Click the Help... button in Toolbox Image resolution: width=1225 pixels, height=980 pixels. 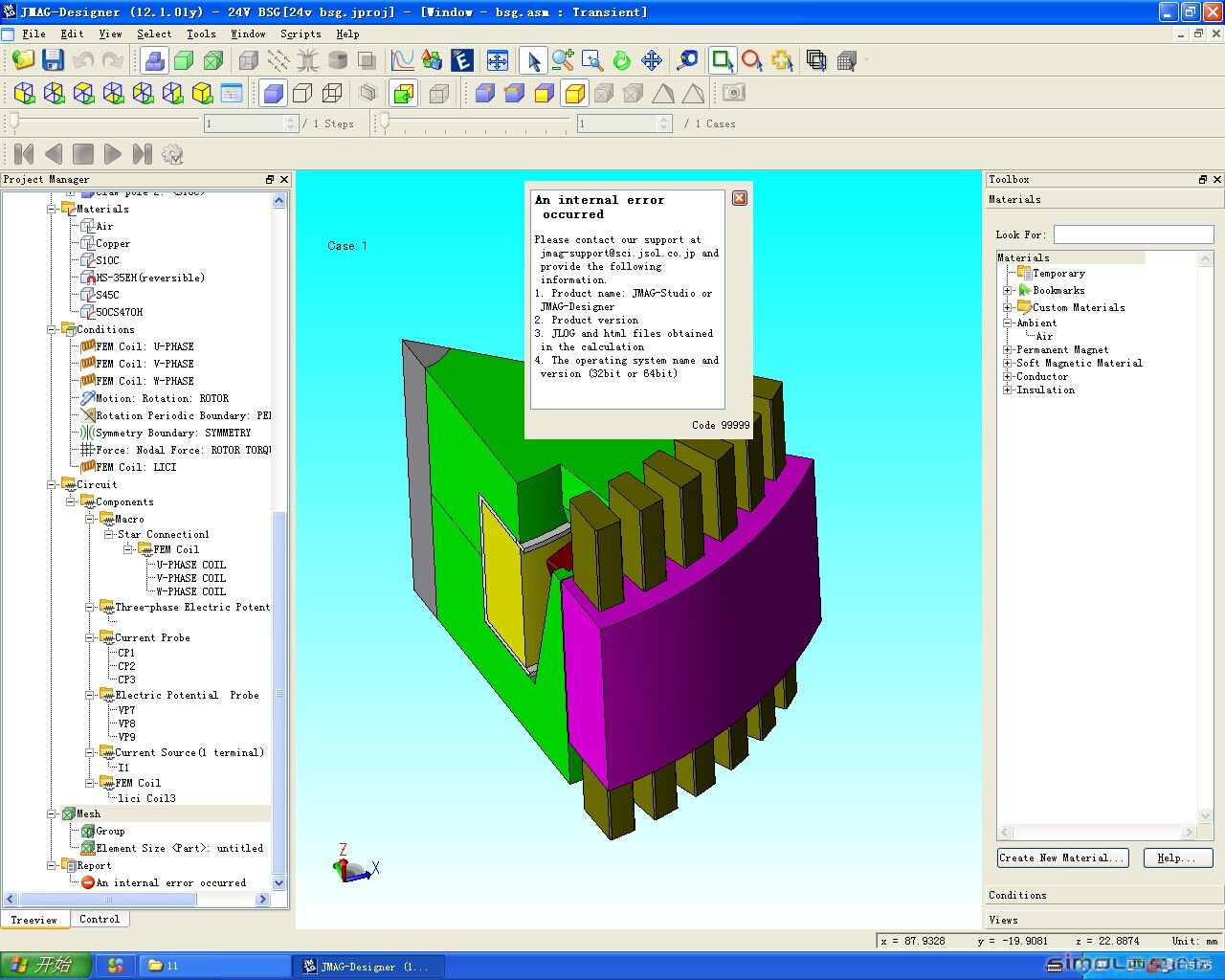click(x=1178, y=857)
